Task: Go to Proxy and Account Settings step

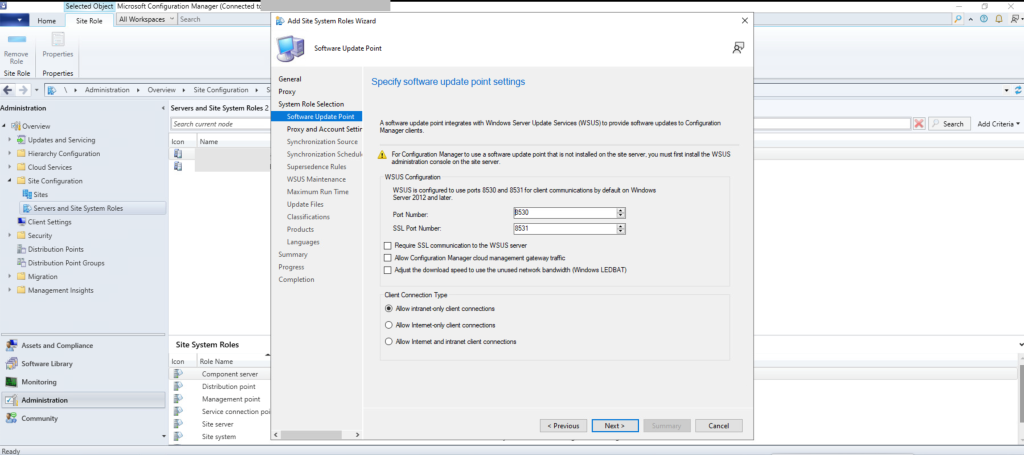Action: (x=323, y=129)
